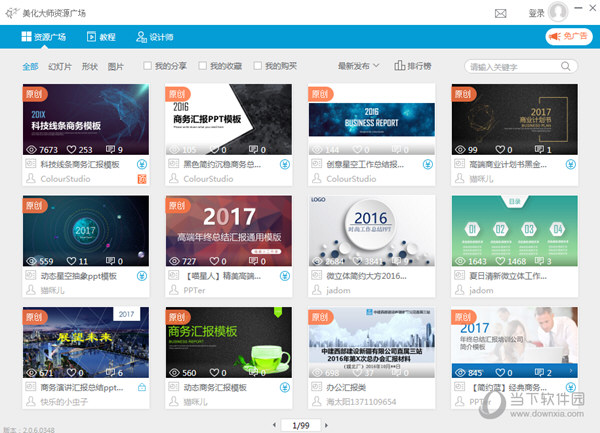Click download icon for 【简约蓝】经典商务
This screenshot has height=433, width=600.
(x=571, y=387)
